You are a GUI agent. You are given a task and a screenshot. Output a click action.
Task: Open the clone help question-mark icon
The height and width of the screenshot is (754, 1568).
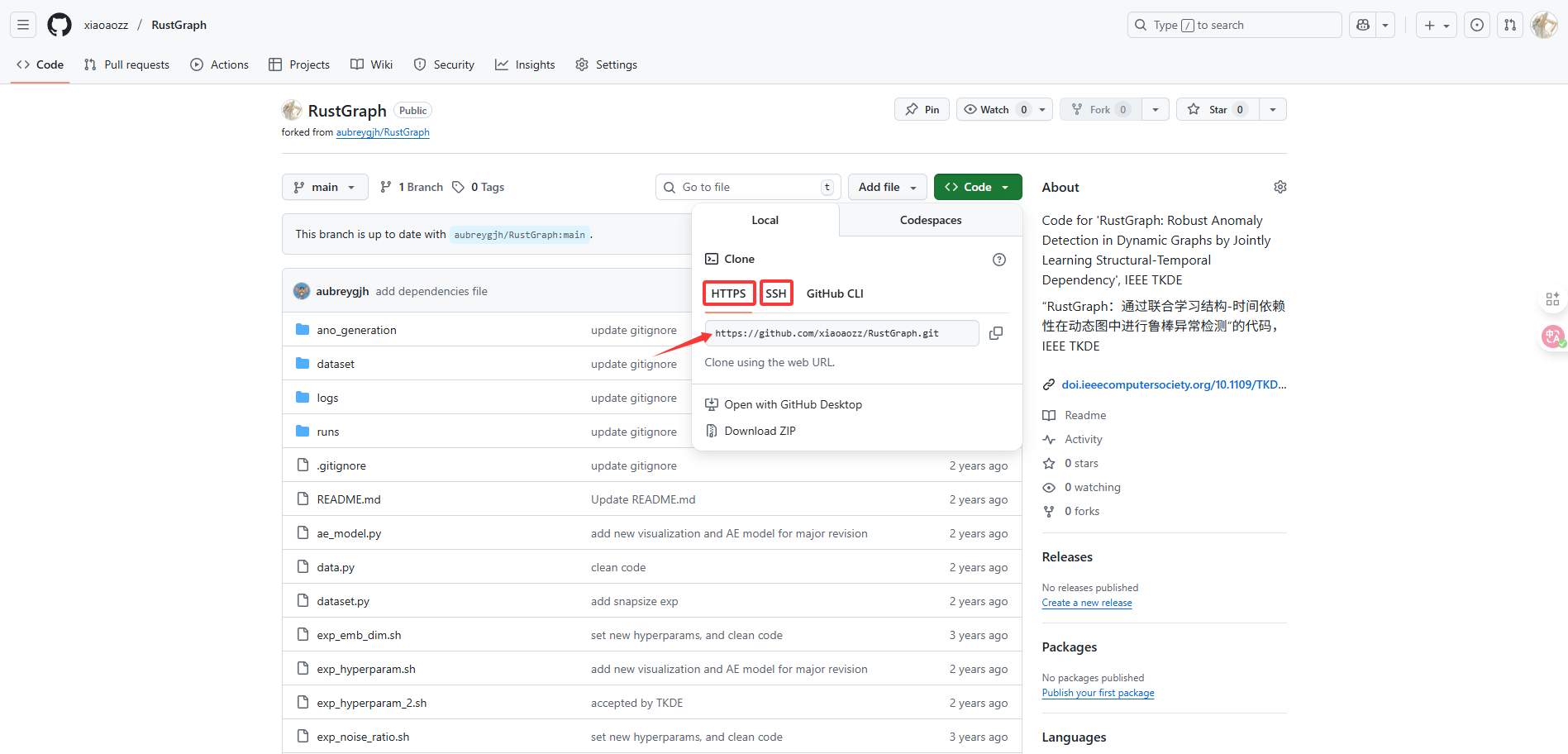coord(999,260)
